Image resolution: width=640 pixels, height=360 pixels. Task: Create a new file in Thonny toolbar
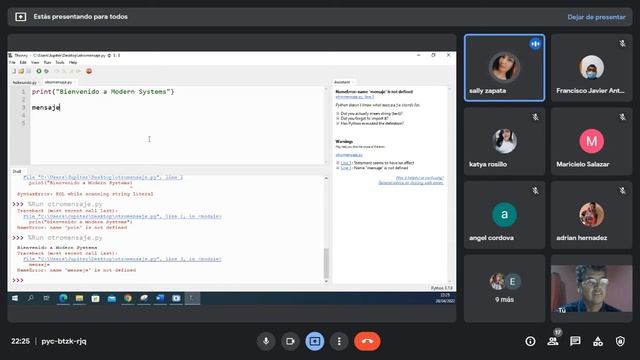[x=13, y=71]
